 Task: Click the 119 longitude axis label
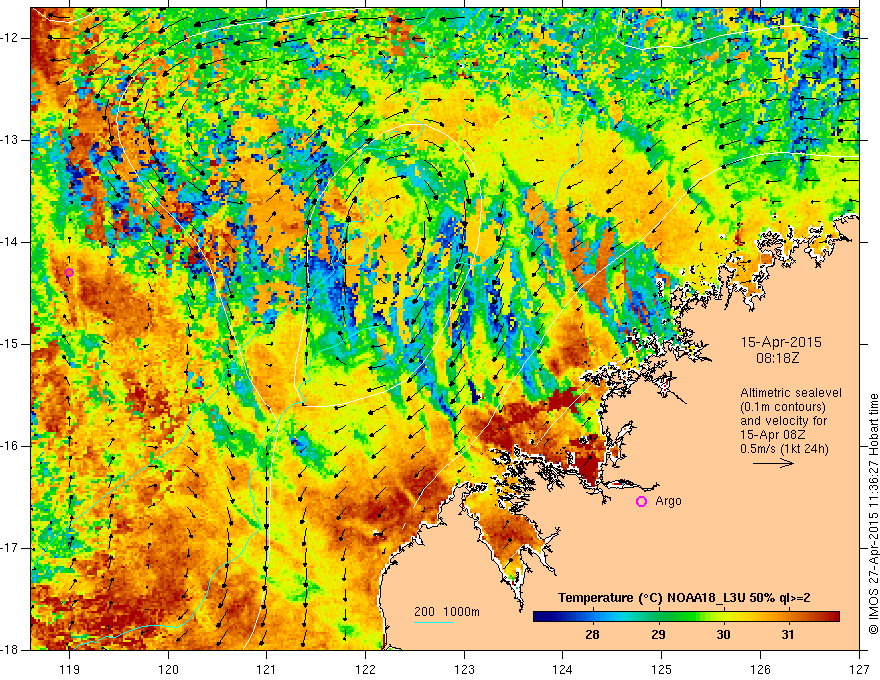pyautogui.click(x=70, y=669)
